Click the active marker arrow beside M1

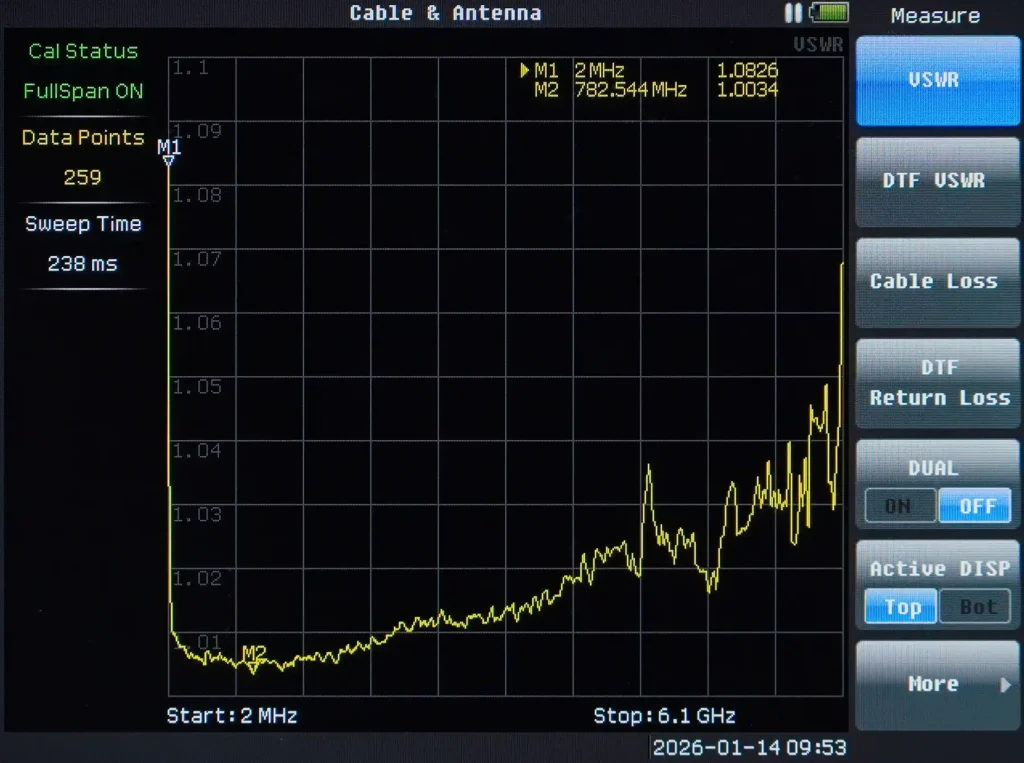click(525, 71)
